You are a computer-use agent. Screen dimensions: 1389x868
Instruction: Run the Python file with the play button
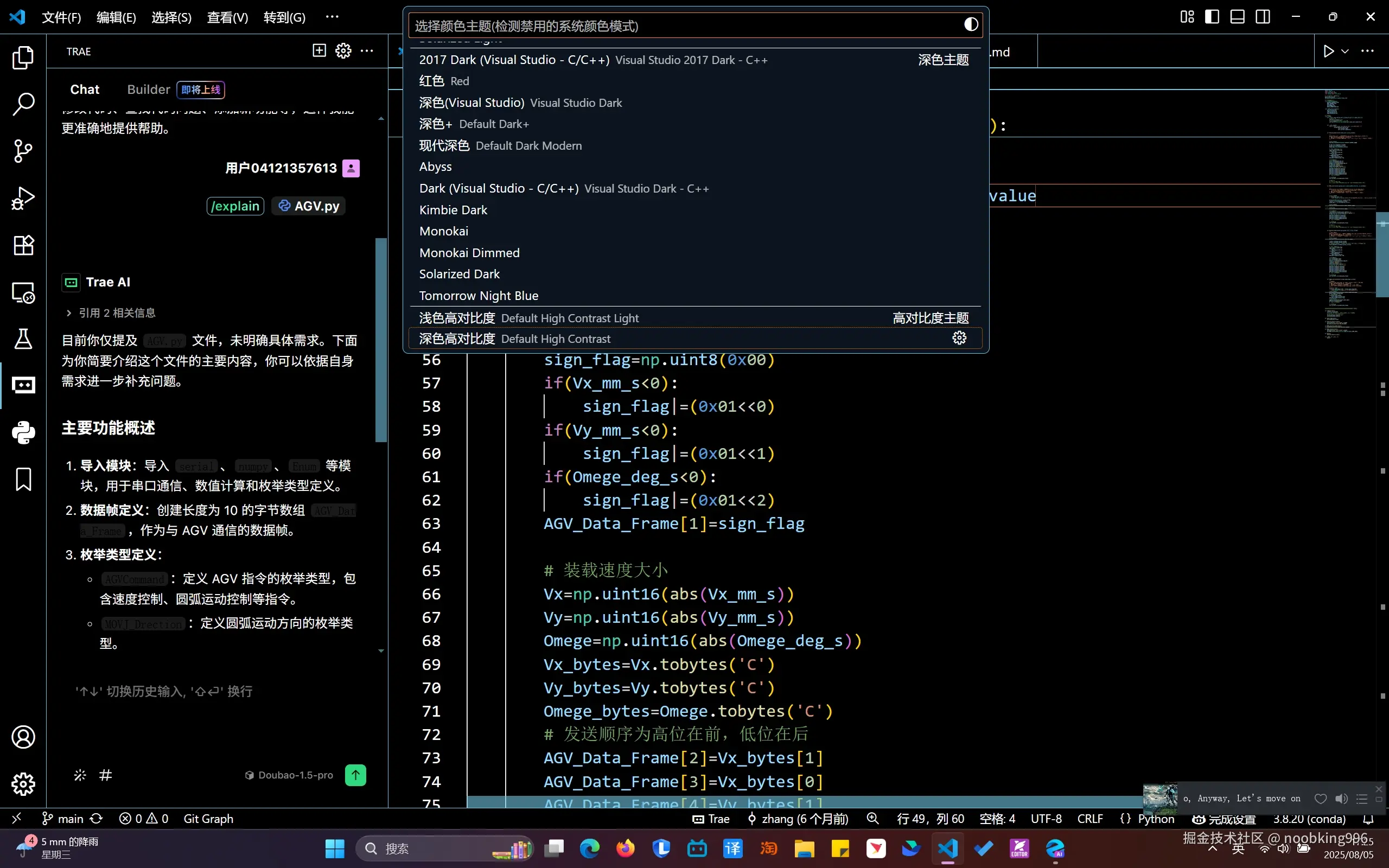coord(1329,50)
